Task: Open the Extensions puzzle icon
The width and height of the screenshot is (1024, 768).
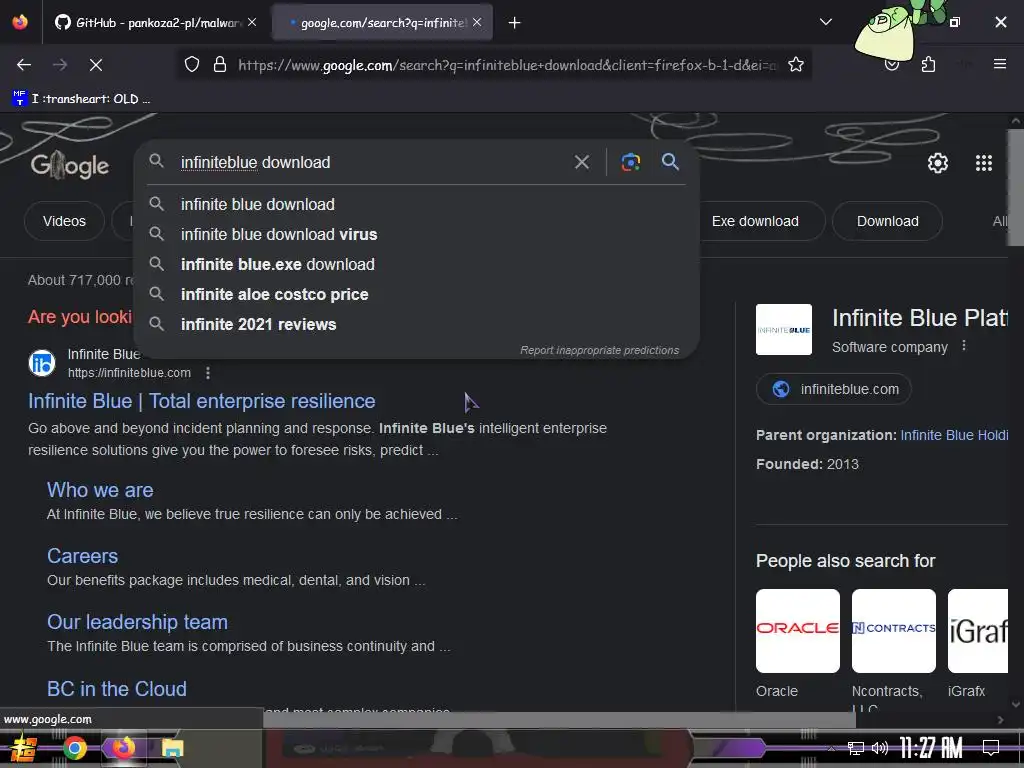Action: tap(928, 65)
